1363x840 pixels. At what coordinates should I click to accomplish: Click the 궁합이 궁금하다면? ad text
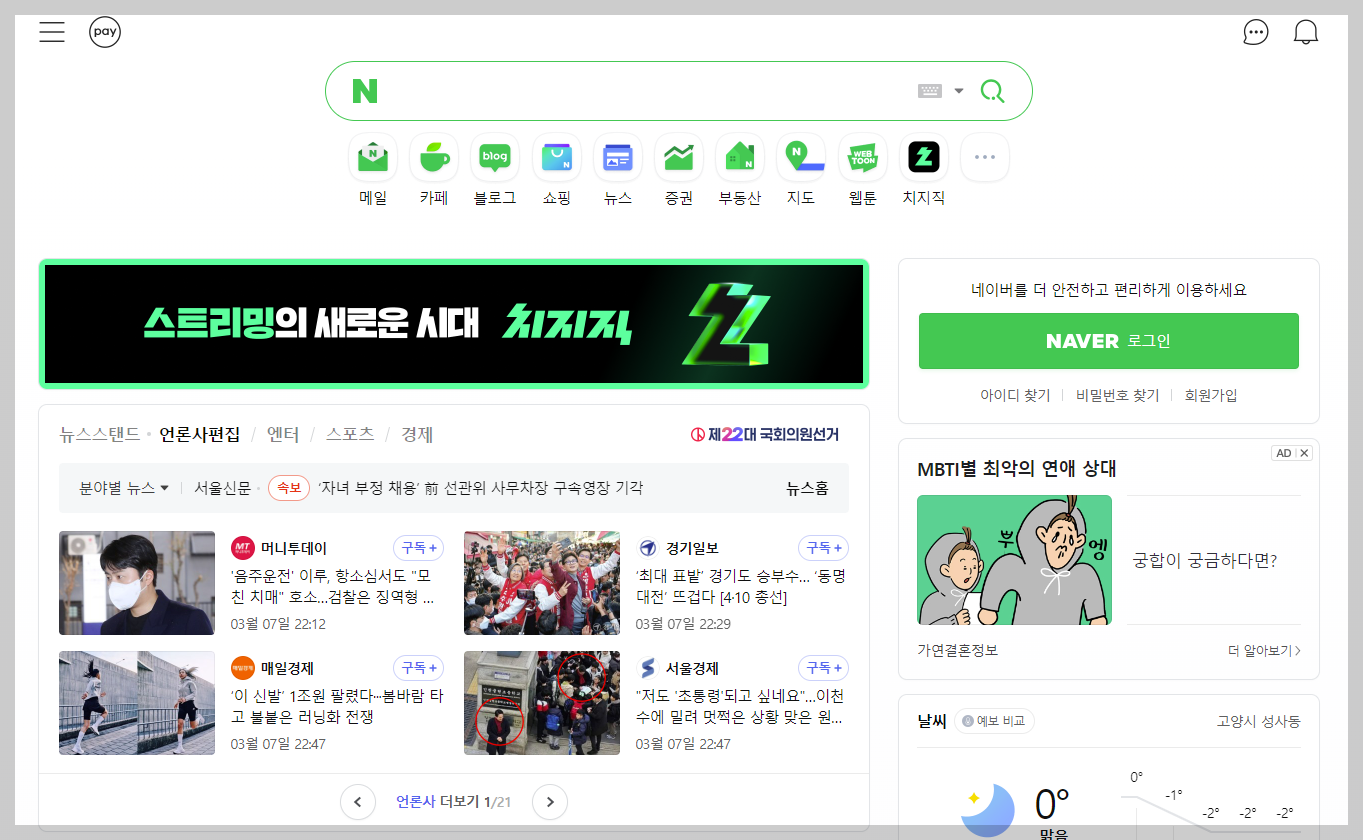click(x=1205, y=560)
